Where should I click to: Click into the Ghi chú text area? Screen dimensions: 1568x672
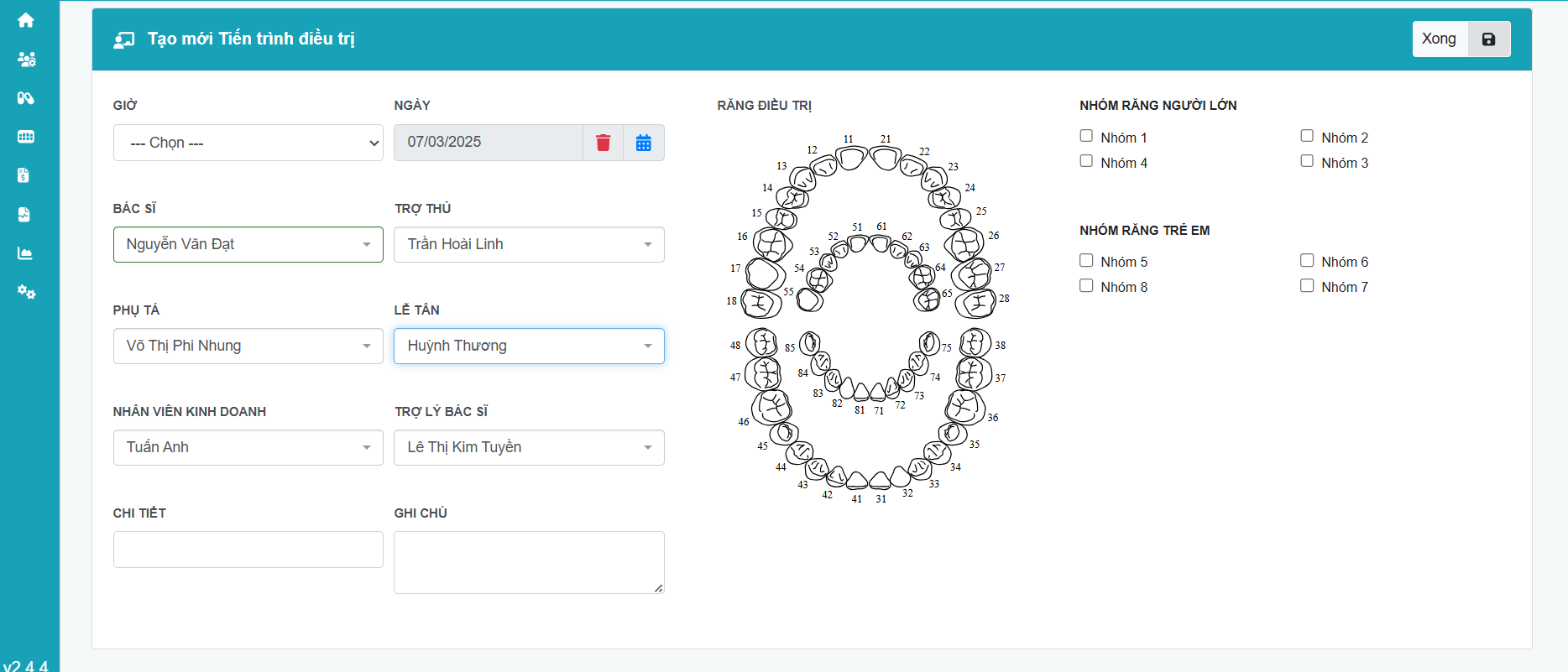click(529, 562)
